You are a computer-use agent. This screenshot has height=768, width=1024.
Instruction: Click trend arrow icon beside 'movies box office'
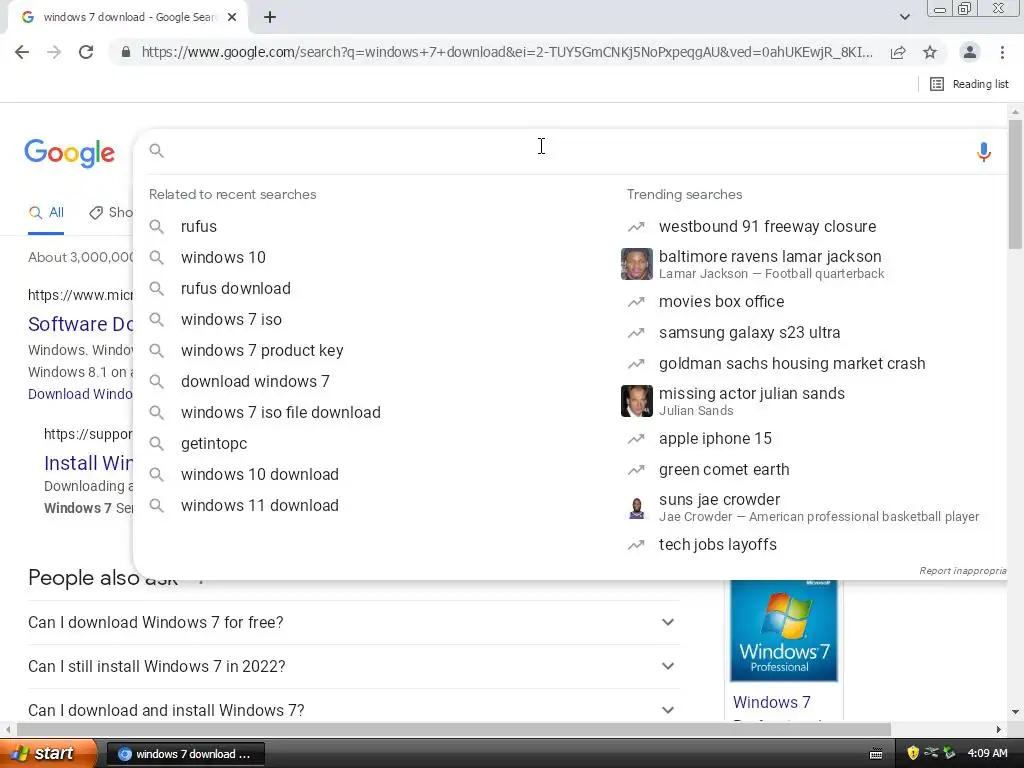coord(636,302)
